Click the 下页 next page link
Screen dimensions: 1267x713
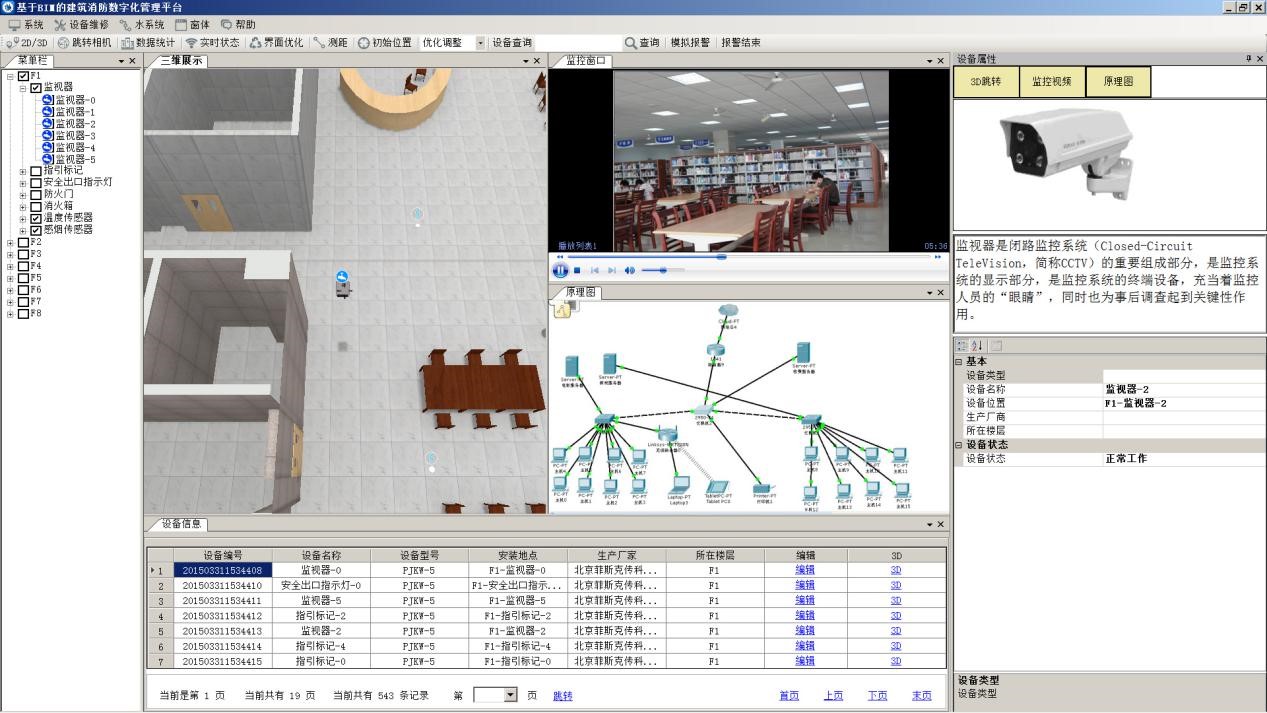[x=877, y=696]
